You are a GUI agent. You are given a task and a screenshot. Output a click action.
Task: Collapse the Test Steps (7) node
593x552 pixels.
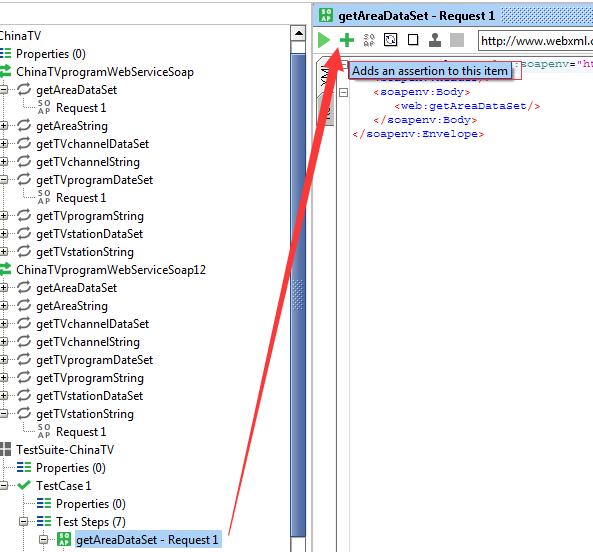[23, 522]
